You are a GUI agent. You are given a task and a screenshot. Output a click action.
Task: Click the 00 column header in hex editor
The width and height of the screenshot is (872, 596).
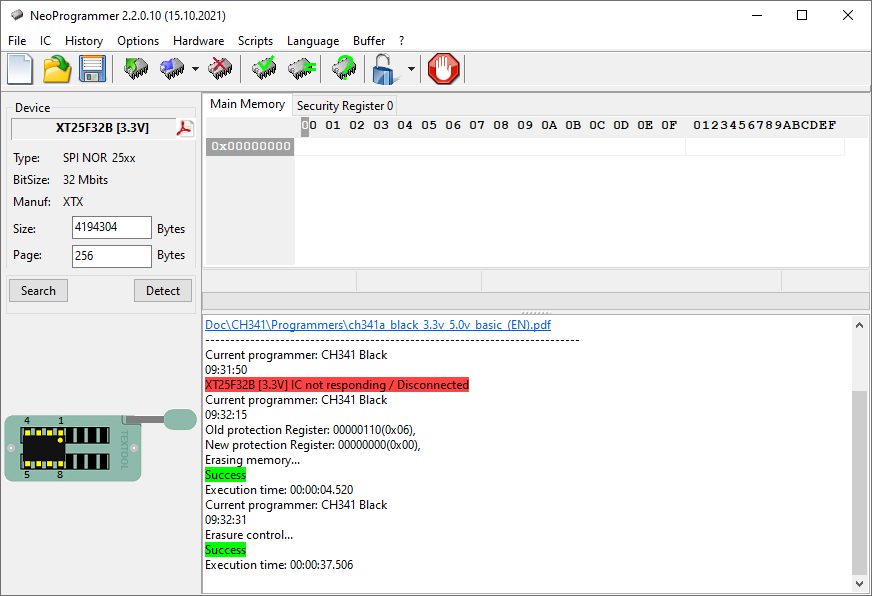click(x=309, y=126)
